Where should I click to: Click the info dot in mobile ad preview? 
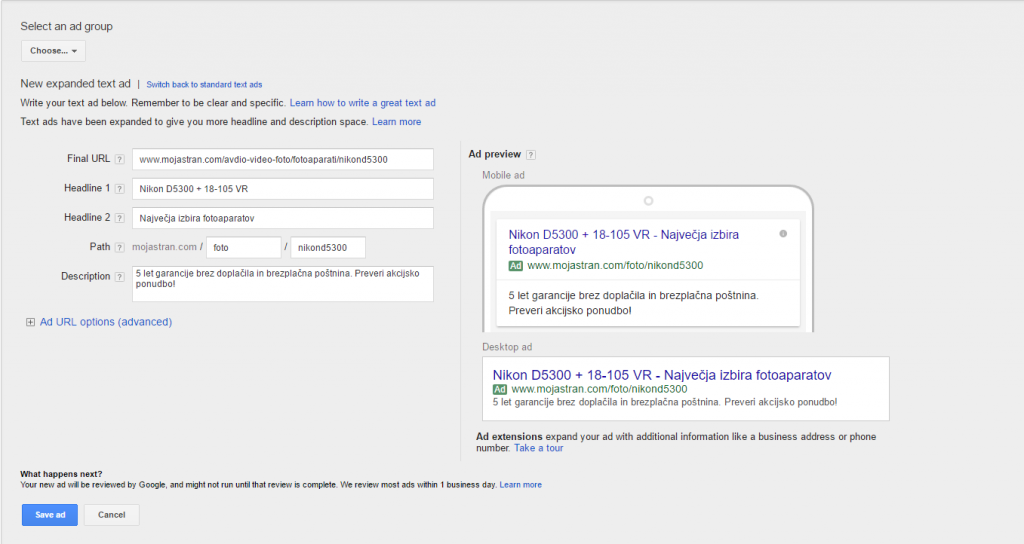pyautogui.click(x=783, y=234)
